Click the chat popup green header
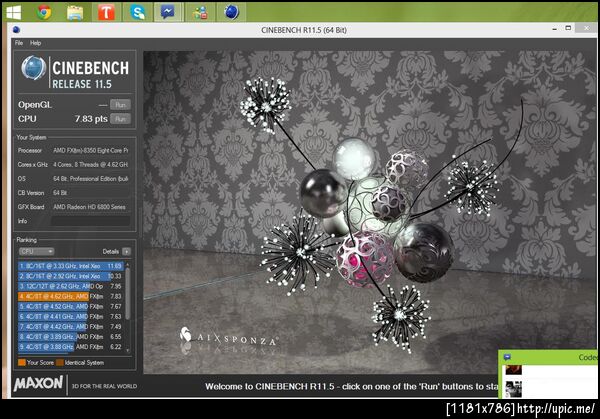This screenshot has height=419, width=600. [549, 357]
